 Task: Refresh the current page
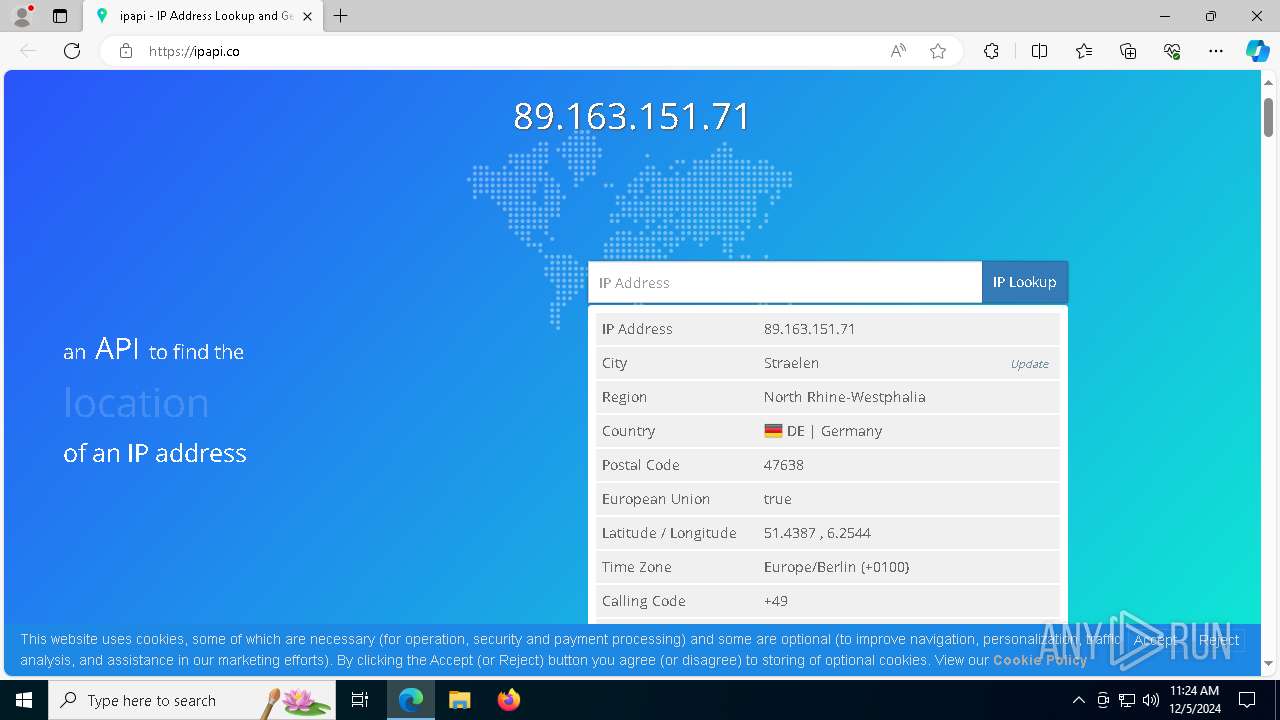72,51
